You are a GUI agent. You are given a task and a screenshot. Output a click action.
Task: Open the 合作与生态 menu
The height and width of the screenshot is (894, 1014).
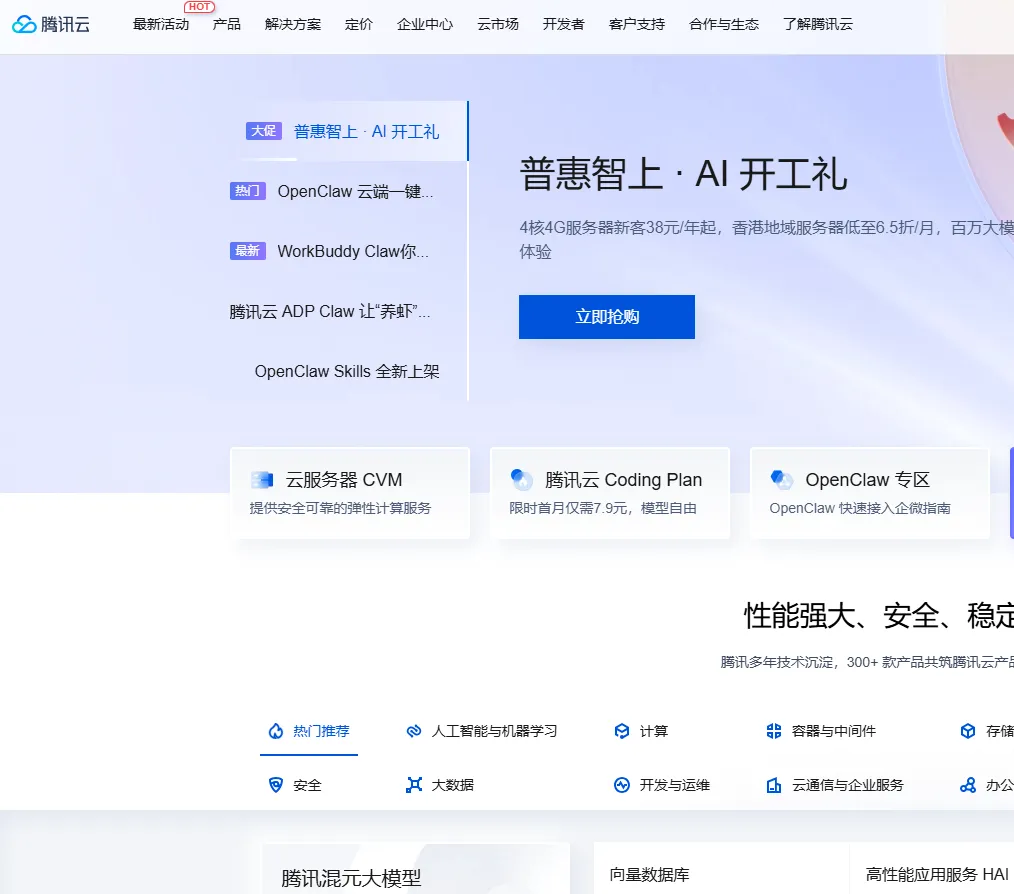724,25
